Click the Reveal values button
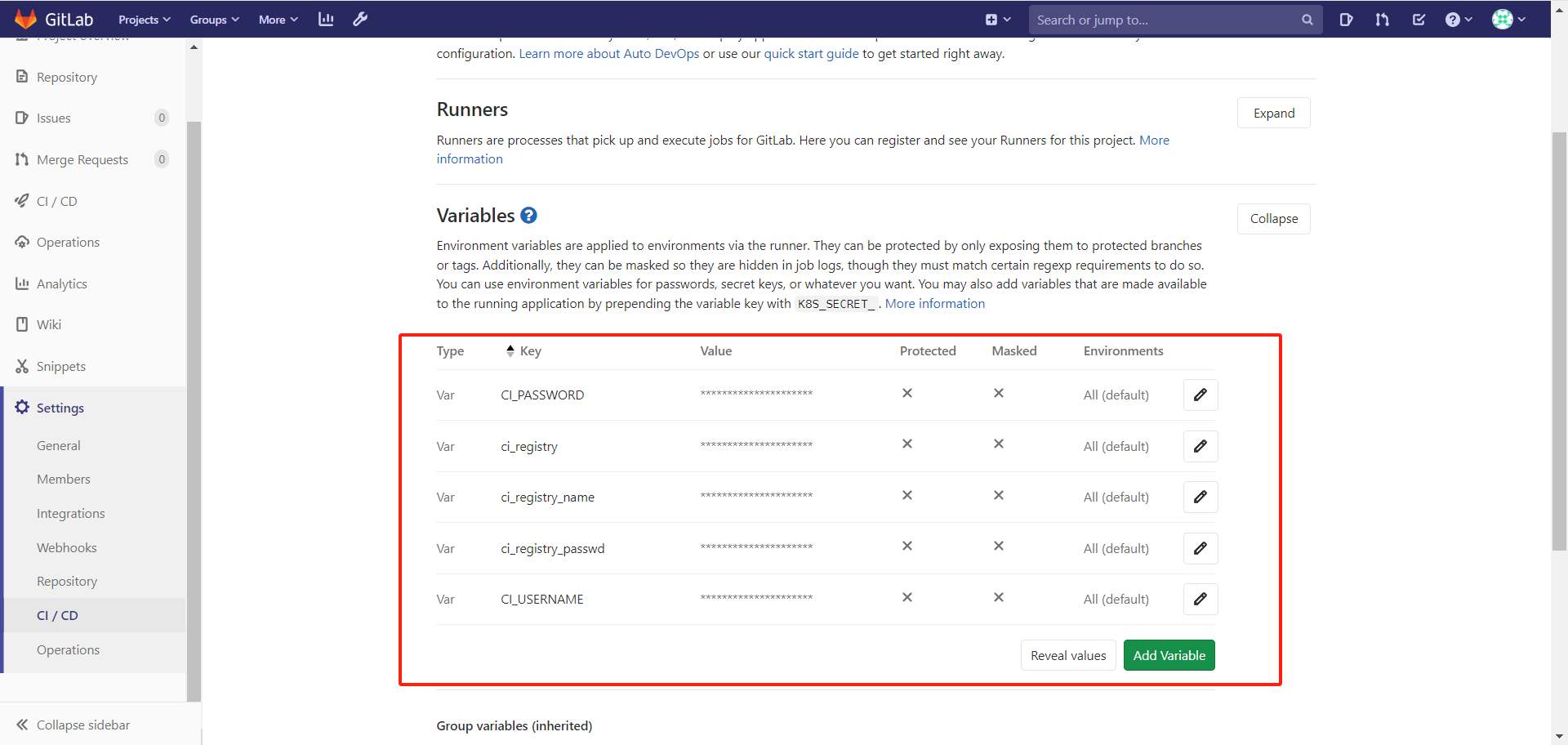 pyautogui.click(x=1067, y=654)
